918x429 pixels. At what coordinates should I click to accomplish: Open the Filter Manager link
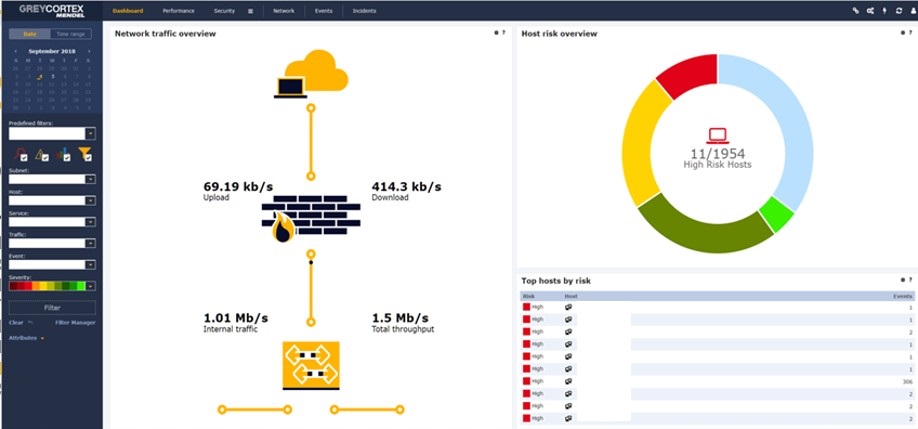(75, 323)
